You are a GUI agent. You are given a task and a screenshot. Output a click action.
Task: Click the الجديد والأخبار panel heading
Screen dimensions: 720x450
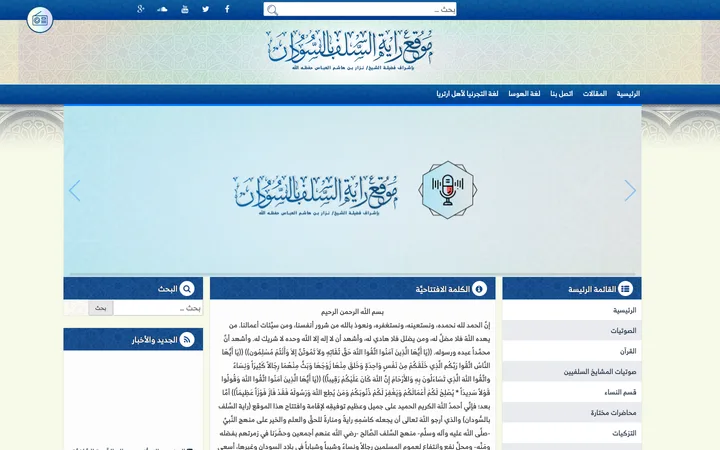155,340
